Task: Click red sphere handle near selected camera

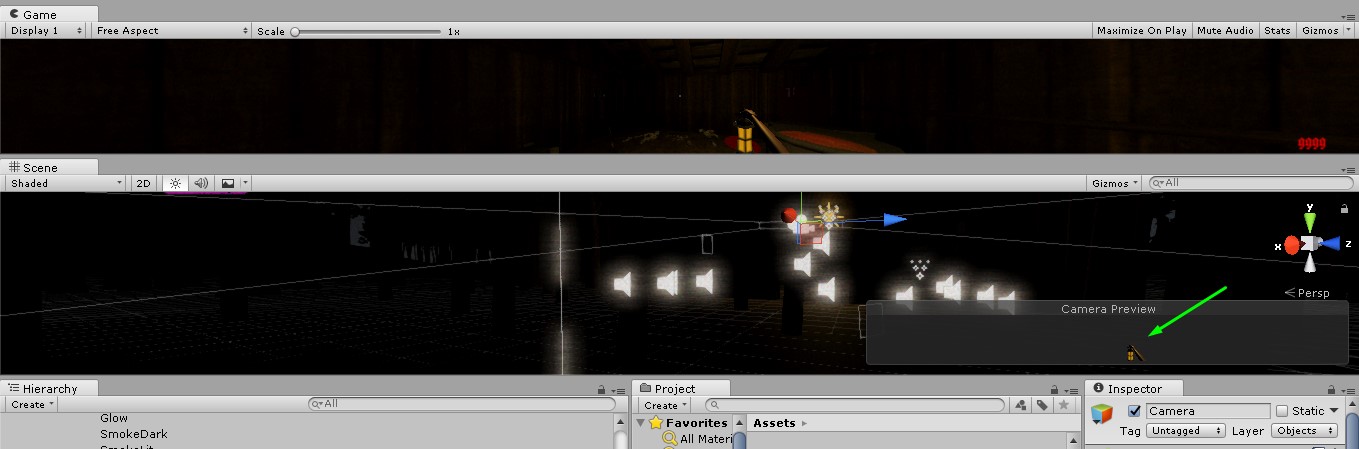Action: 790,215
